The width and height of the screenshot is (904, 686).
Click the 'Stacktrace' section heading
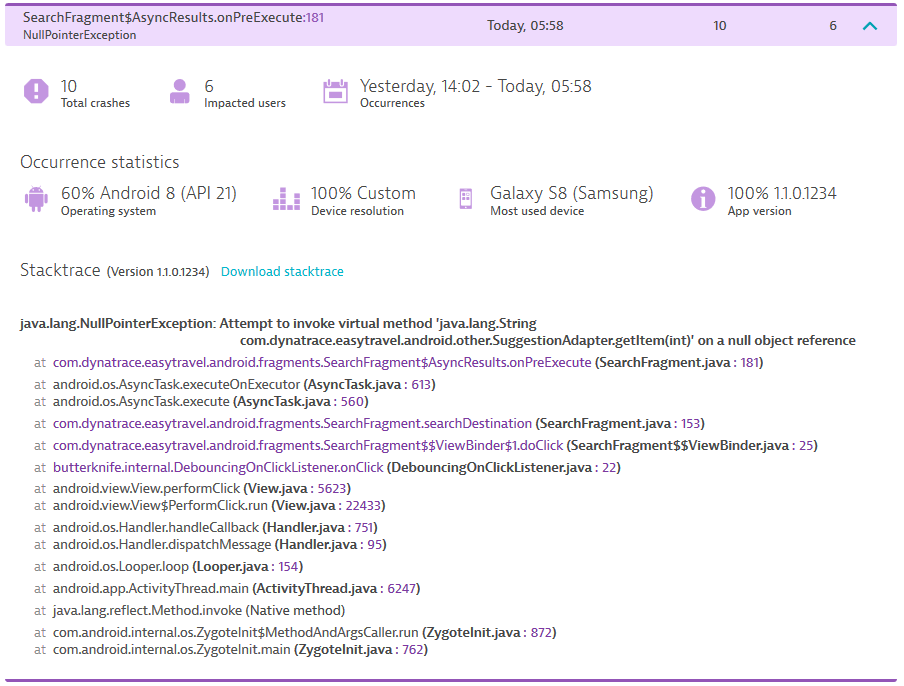coord(61,270)
